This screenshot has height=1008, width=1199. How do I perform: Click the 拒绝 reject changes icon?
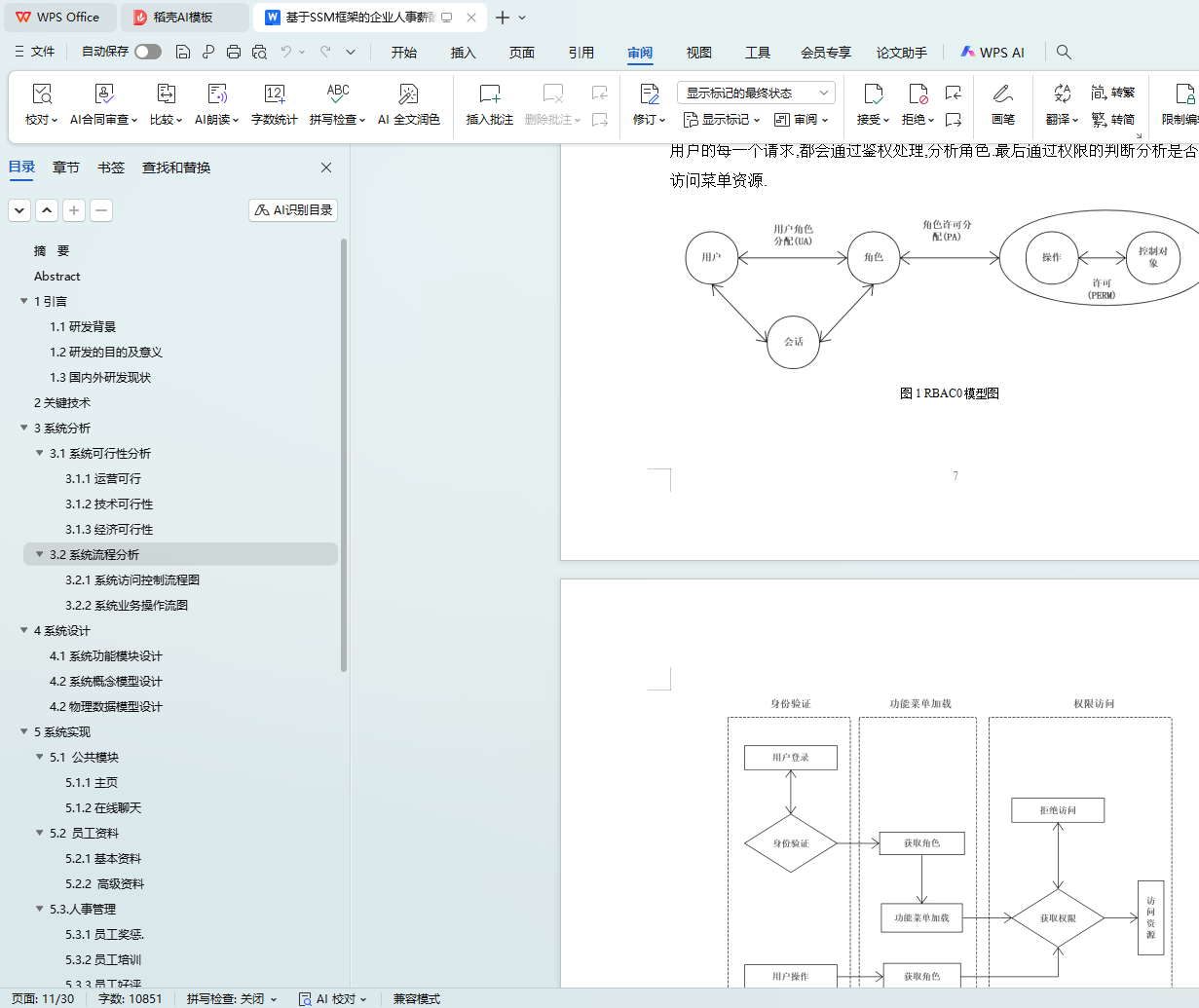pyautogui.click(x=918, y=94)
